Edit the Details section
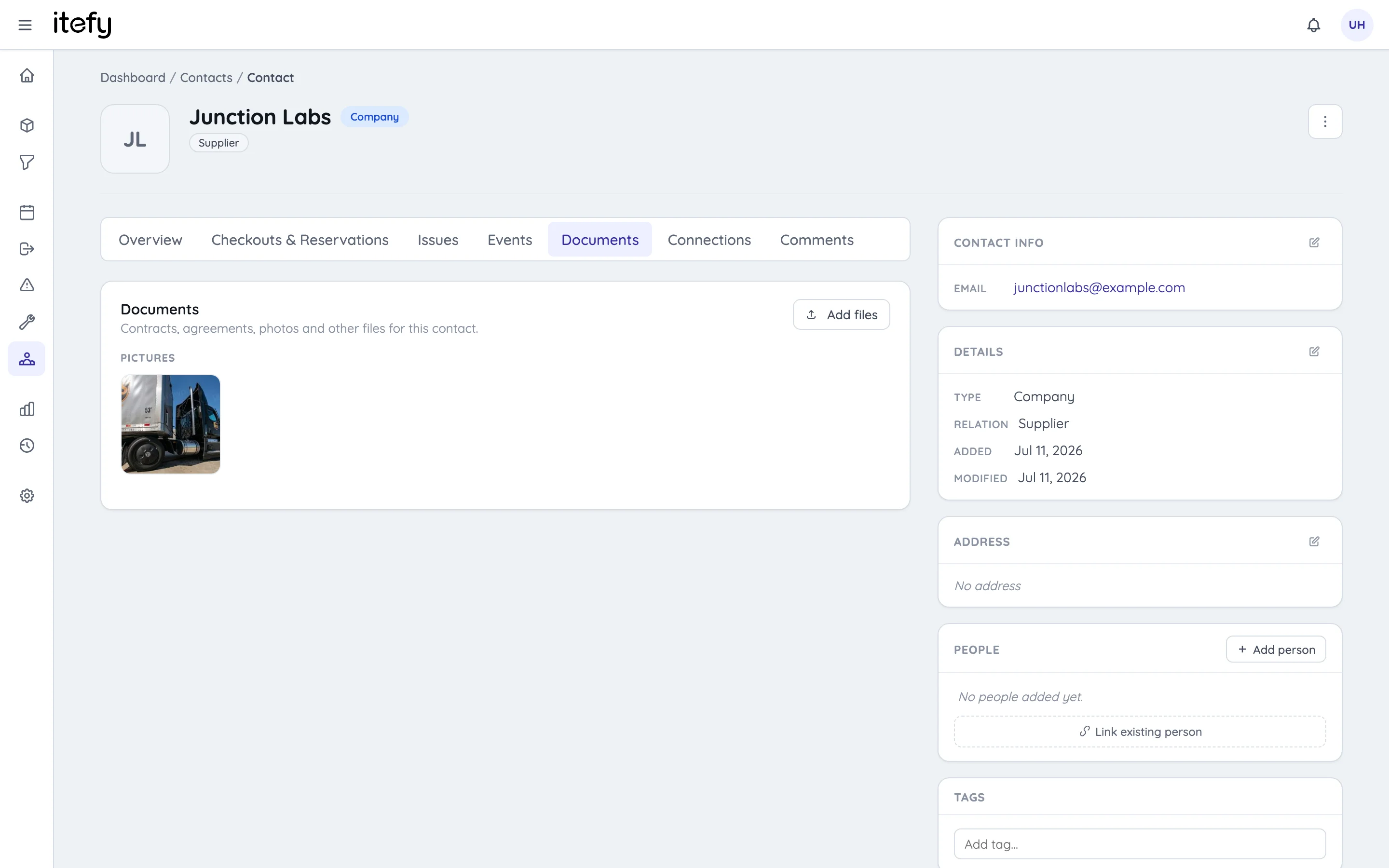1389x868 pixels. click(x=1314, y=352)
